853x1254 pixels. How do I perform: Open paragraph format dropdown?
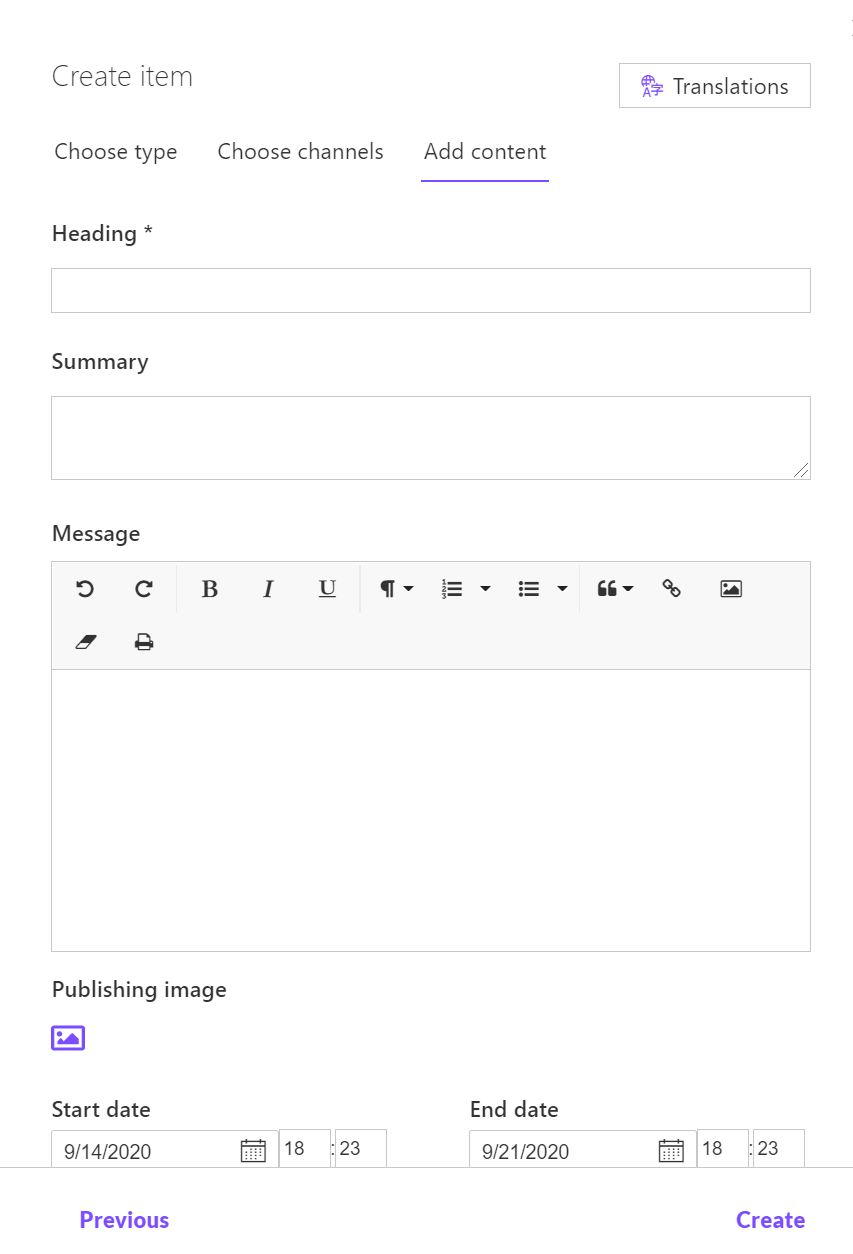coord(397,589)
